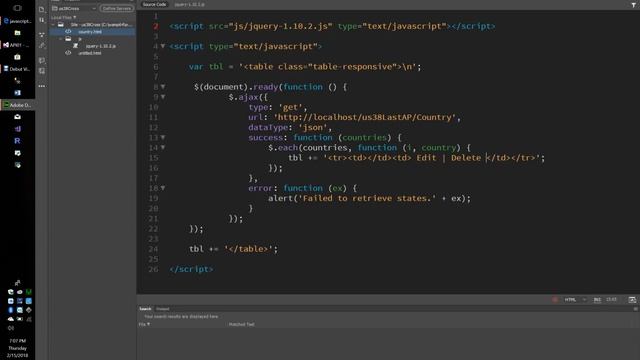Open the HTML language dropdown in status bar
640x360 pixels.
[575, 300]
